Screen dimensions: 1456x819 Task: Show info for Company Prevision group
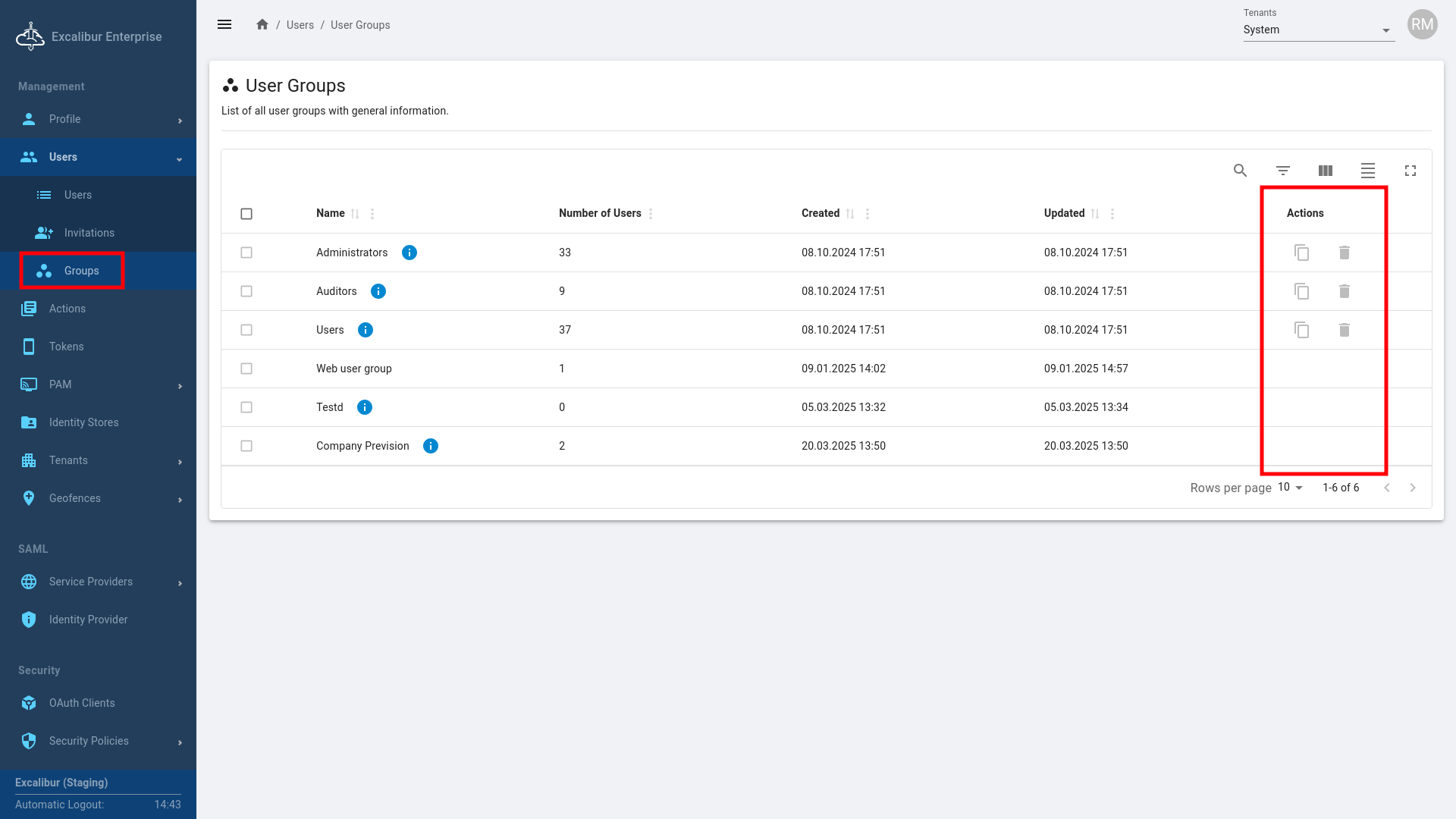pyautogui.click(x=430, y=446)
